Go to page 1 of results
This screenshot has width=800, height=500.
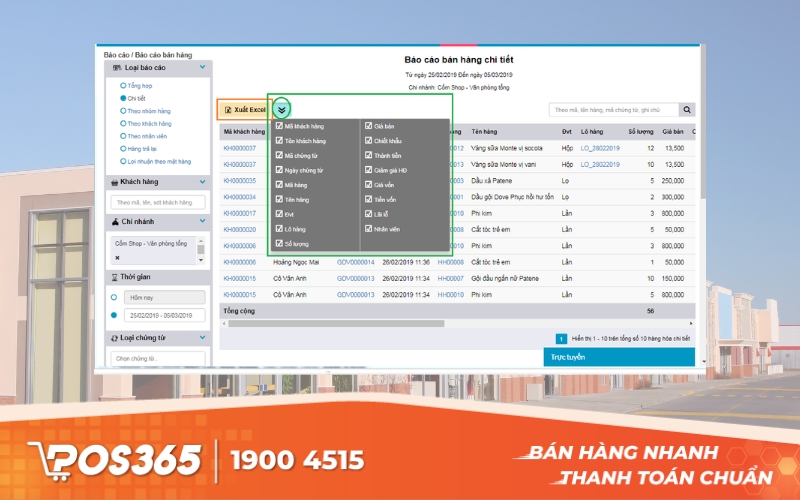coord(561,339)
